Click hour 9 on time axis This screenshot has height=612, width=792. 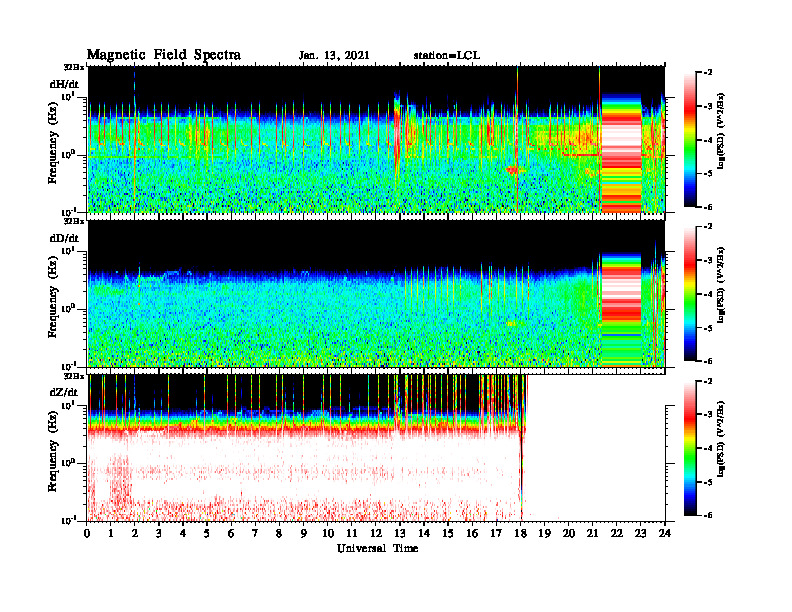coord(304,534)
